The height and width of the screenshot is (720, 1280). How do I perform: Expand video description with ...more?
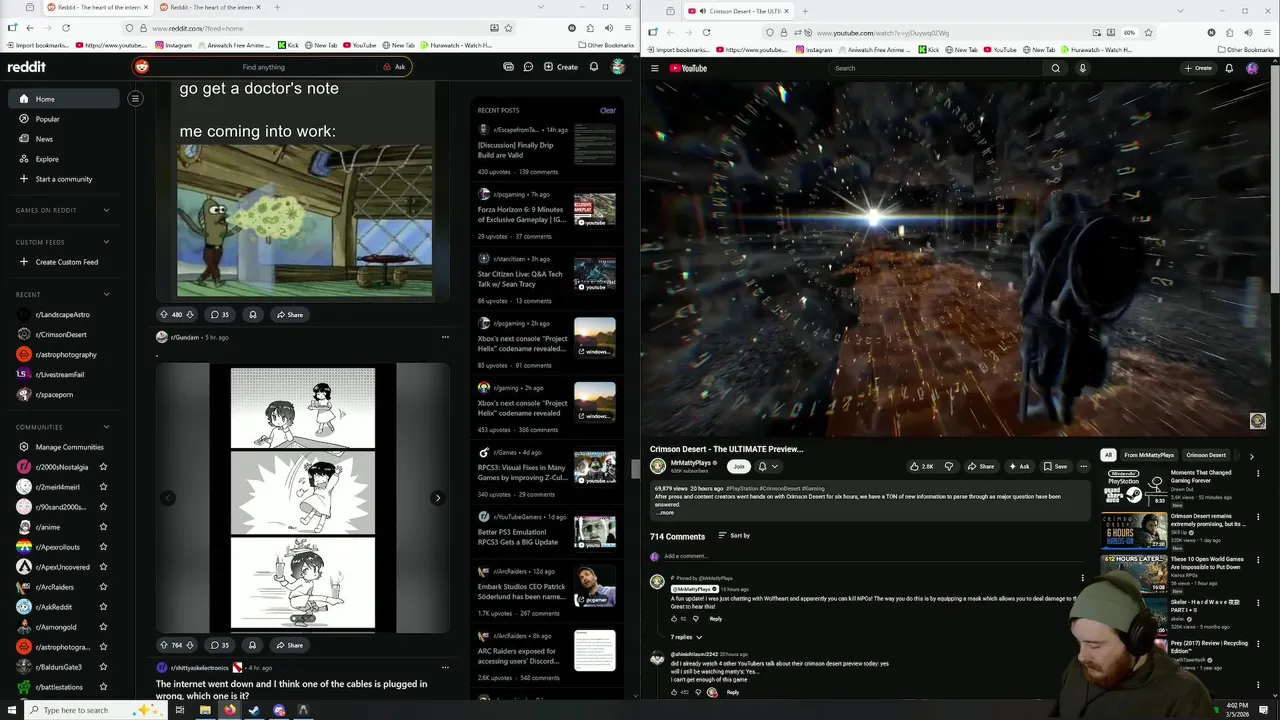(x=666, y=512)
